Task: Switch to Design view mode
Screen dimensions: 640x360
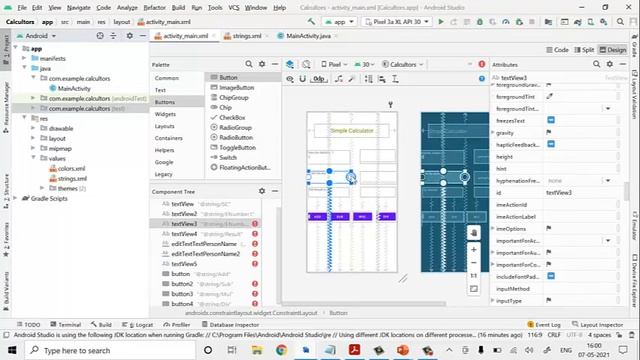Action: pyautogui.click(x=613, y=50)
